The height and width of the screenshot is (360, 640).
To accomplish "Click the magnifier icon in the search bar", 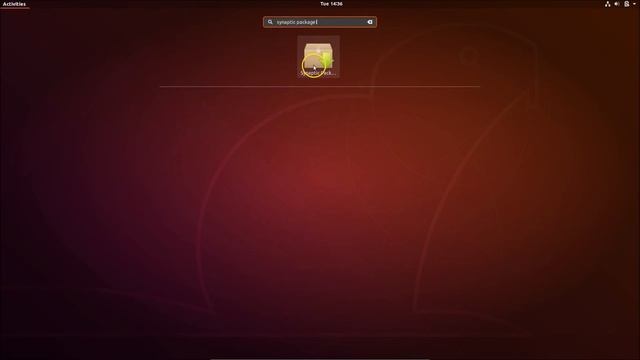I will coord(270,22).
